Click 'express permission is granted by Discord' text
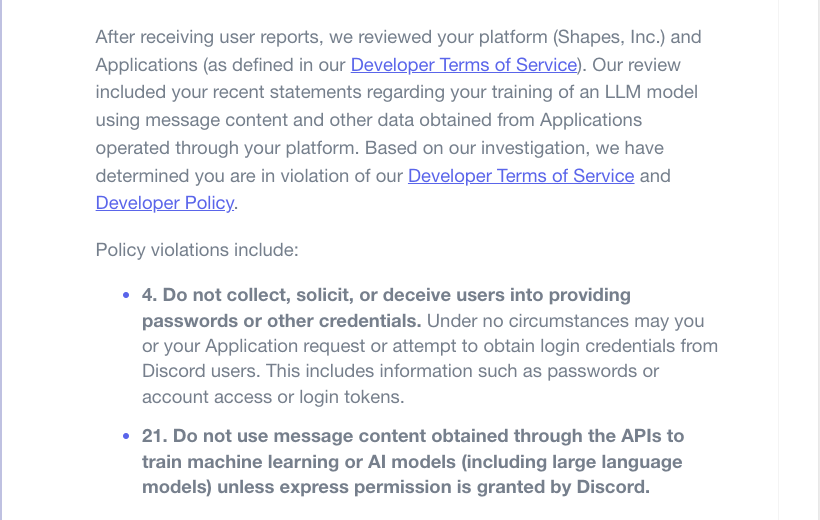This screenshot has width=820, height=520. coord(466,488)
